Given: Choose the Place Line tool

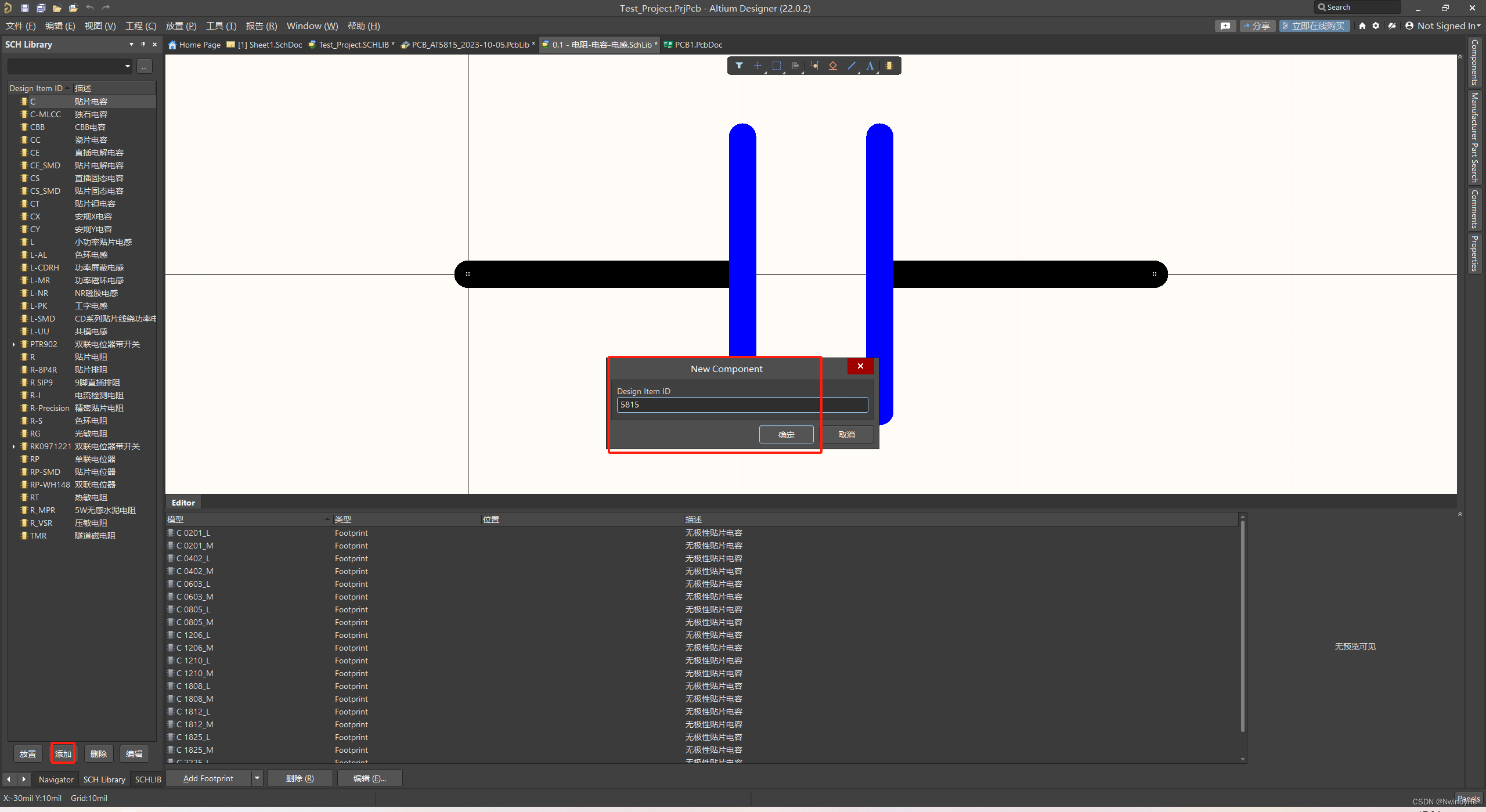Looking at the screenshot, I should coord(851,66).
